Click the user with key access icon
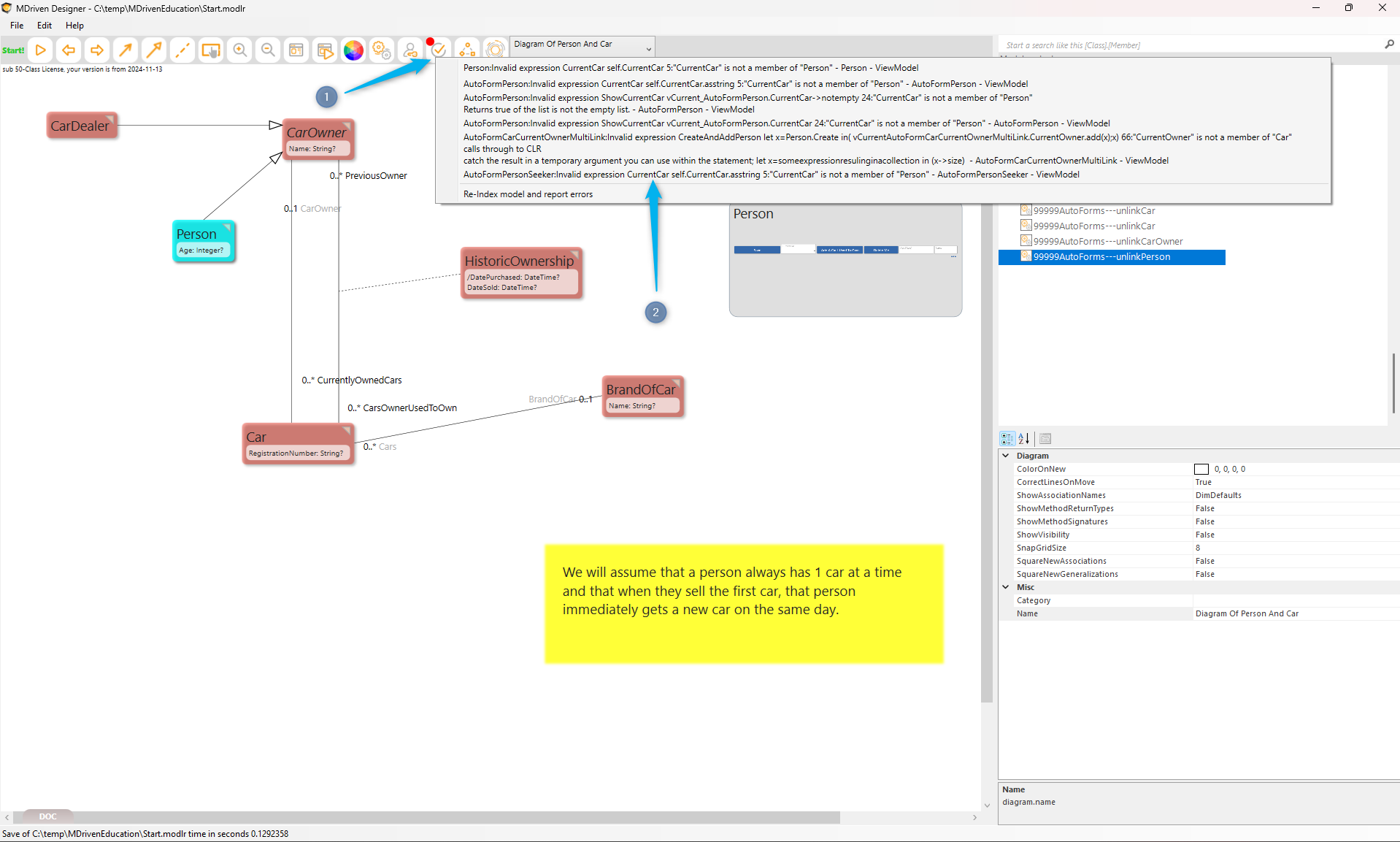 pos(410,50)
